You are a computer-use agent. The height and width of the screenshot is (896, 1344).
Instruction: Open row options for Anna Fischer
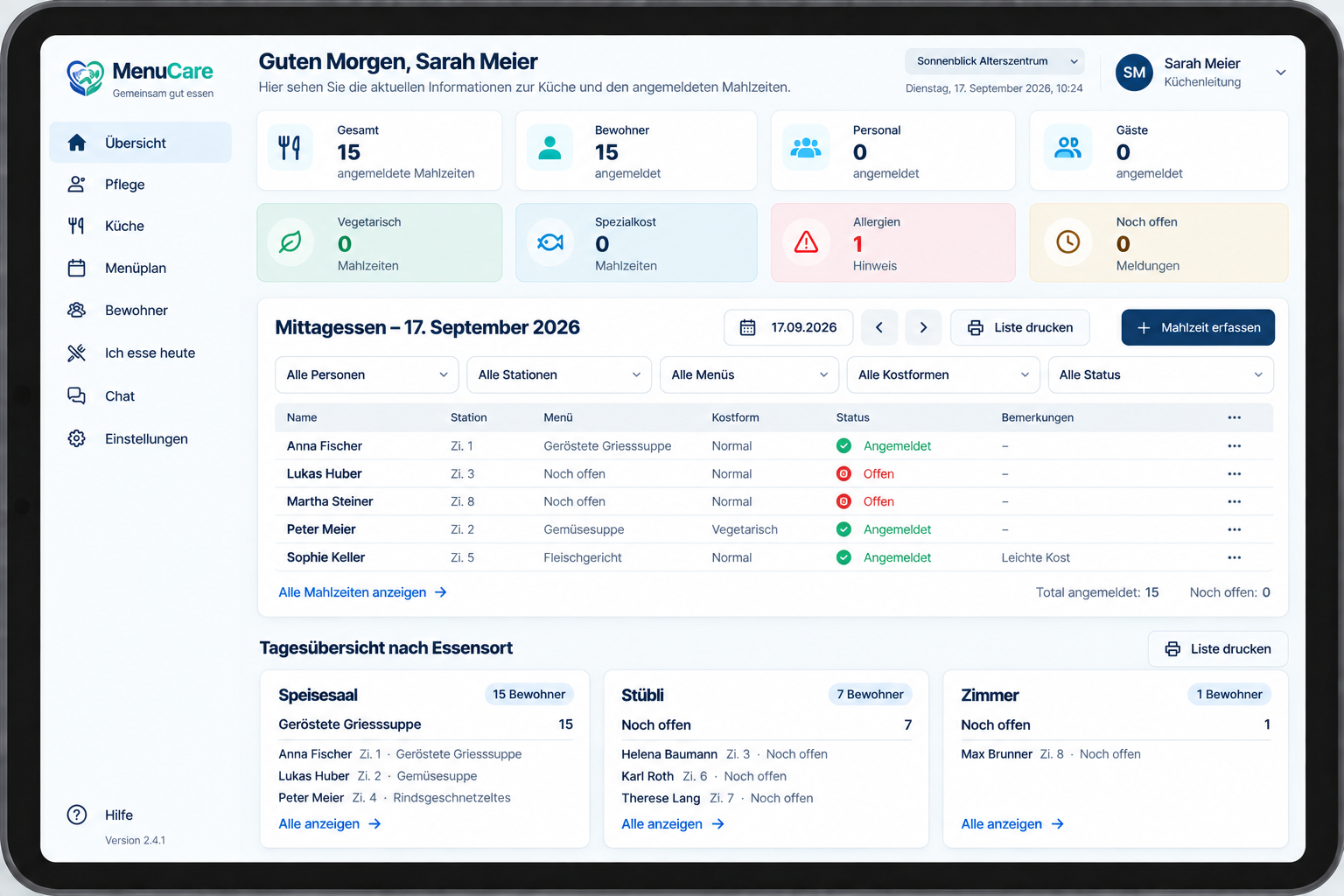pos(1234,445)
